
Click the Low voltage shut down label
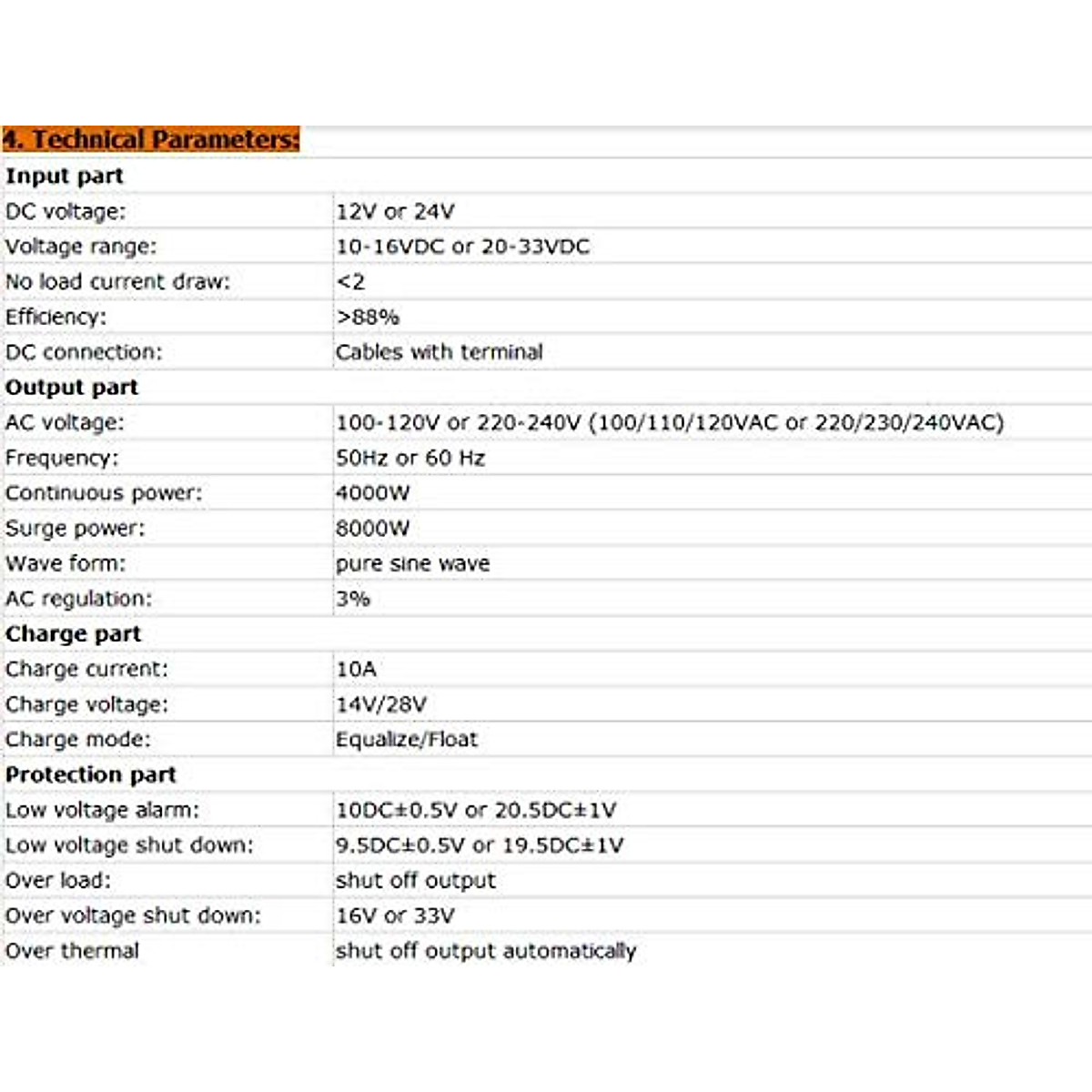[129, 845]
